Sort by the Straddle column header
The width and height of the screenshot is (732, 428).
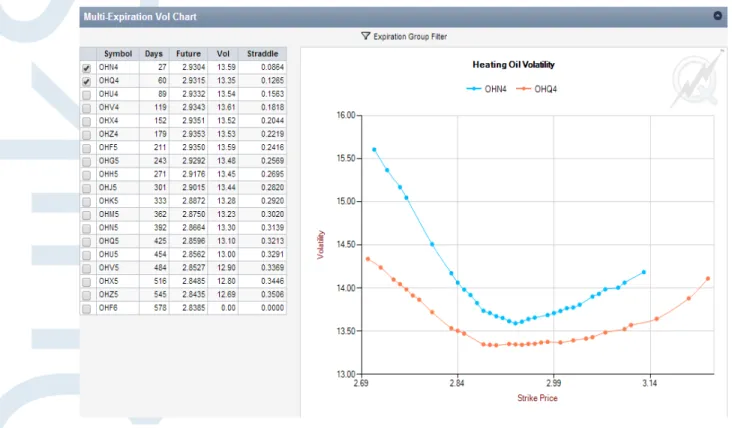(x=262, y=54)
